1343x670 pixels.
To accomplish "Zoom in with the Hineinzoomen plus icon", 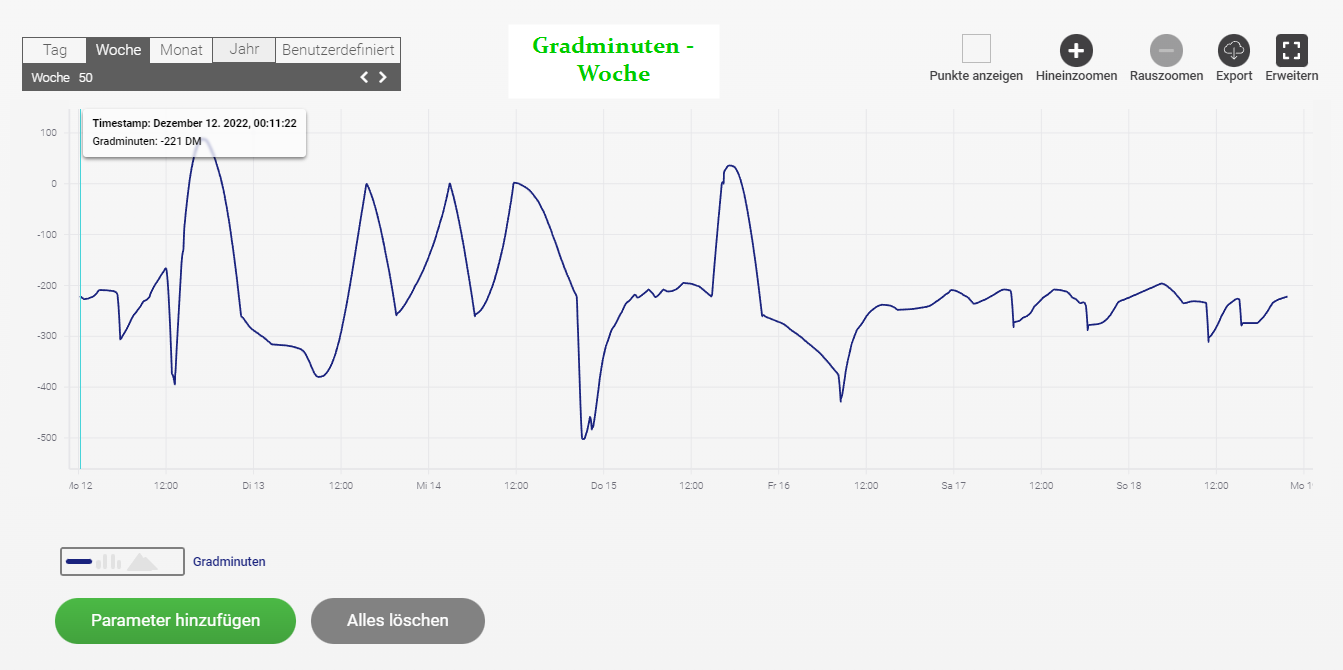I will (x=1076, y=50).
